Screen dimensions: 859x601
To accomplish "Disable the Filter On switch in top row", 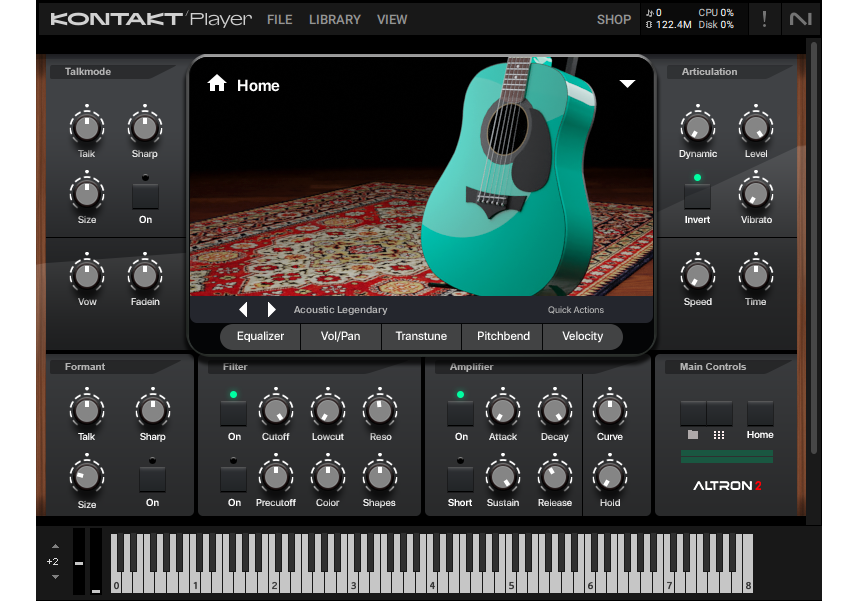I will point(233,413).
